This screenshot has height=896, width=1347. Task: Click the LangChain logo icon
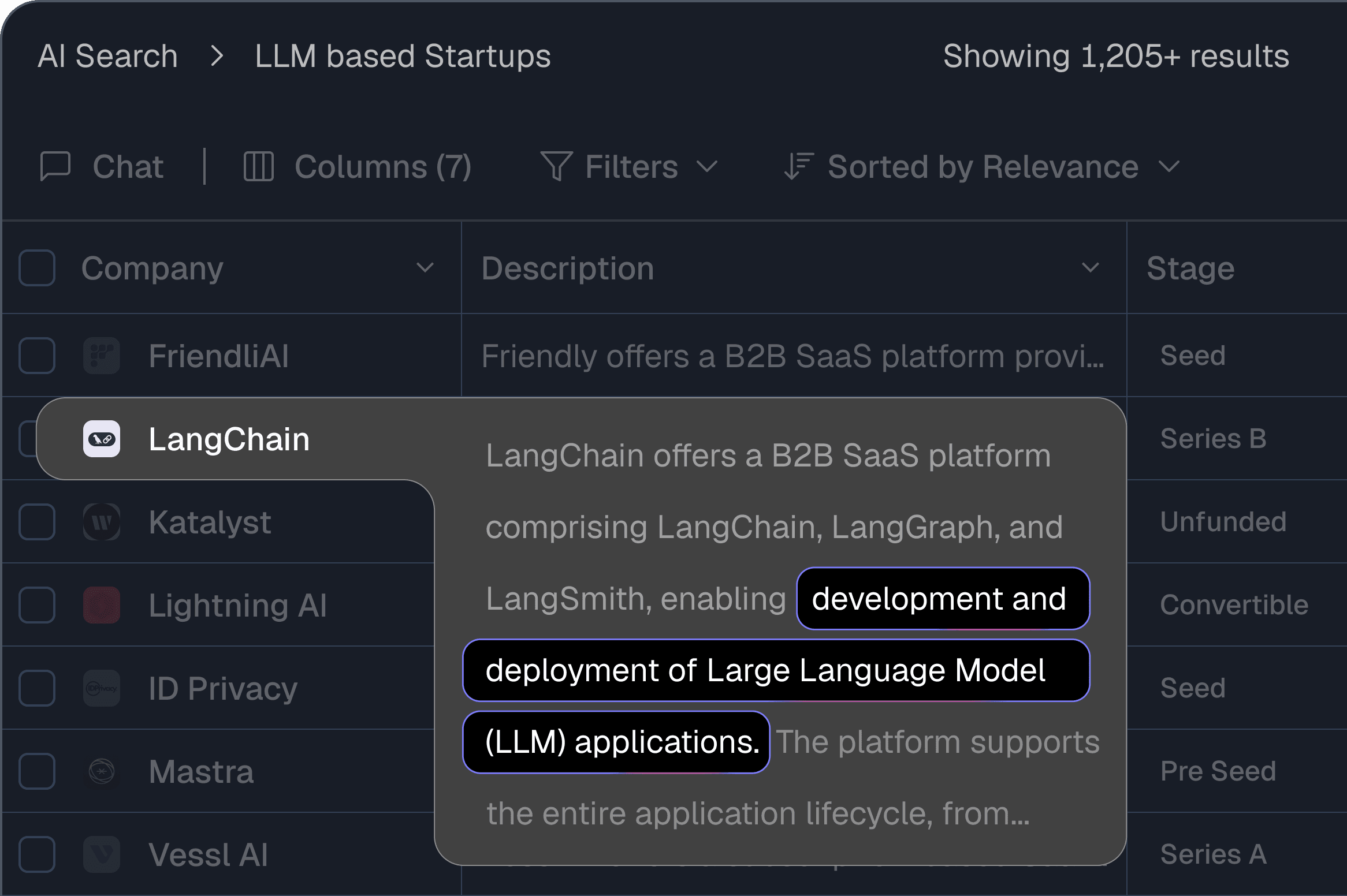point(102,439)
